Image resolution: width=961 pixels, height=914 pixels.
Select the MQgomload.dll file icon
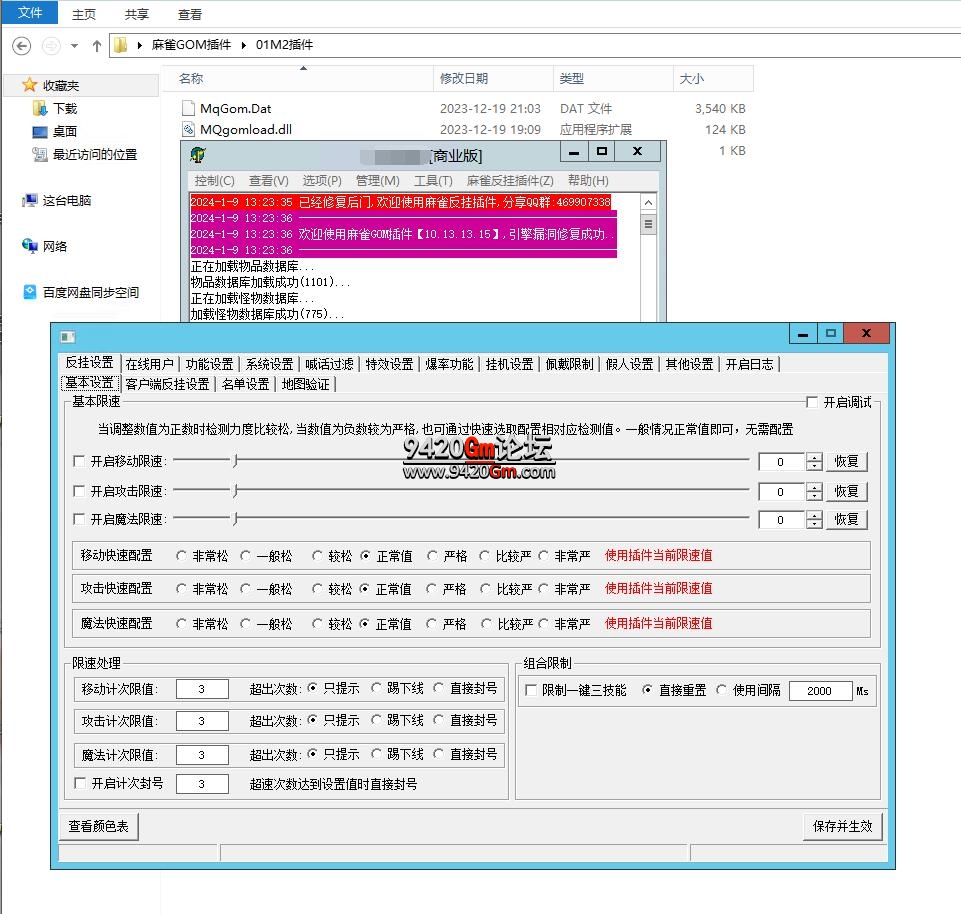(188, 129)
